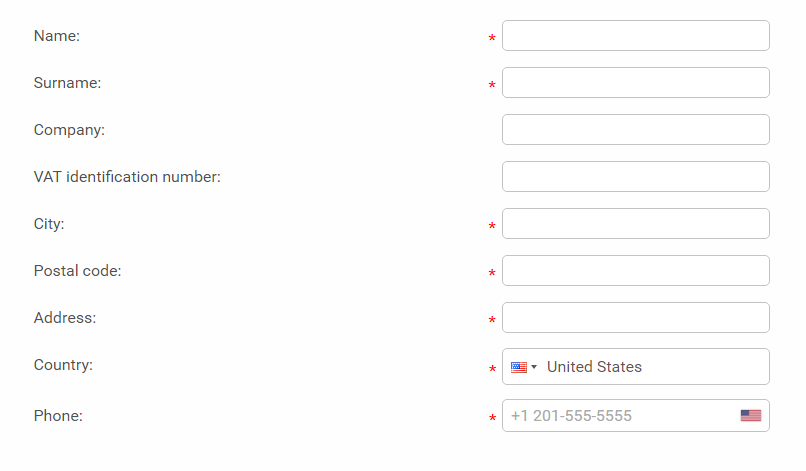Open the United States country dropdown
The height and width of the screenshot is (471, 806).
tap(635, 367)
